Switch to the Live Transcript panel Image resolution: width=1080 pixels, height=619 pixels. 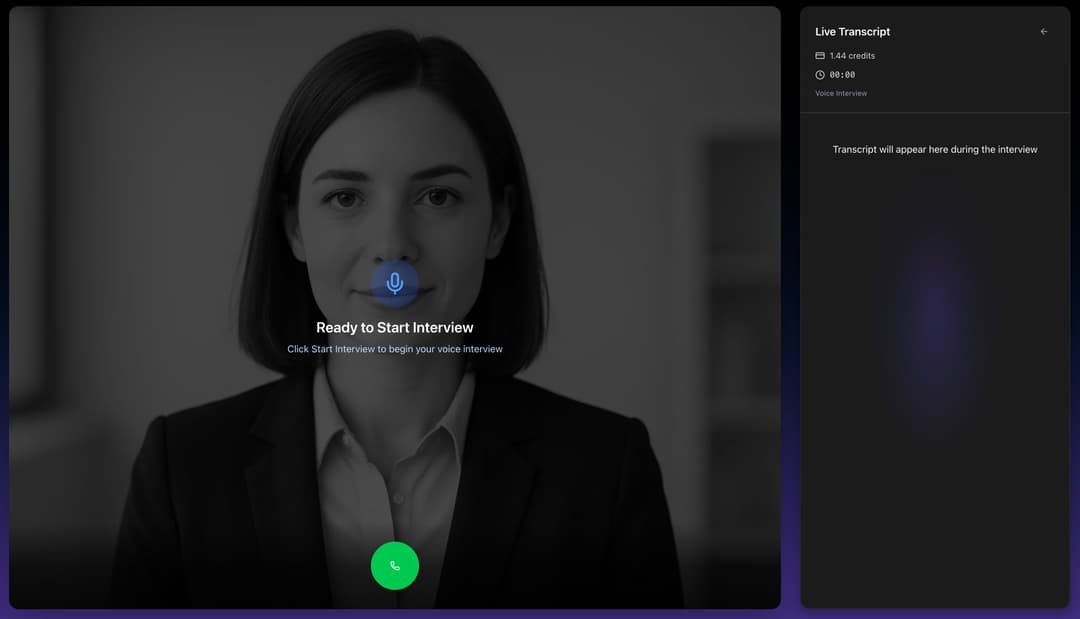[851, 31]
